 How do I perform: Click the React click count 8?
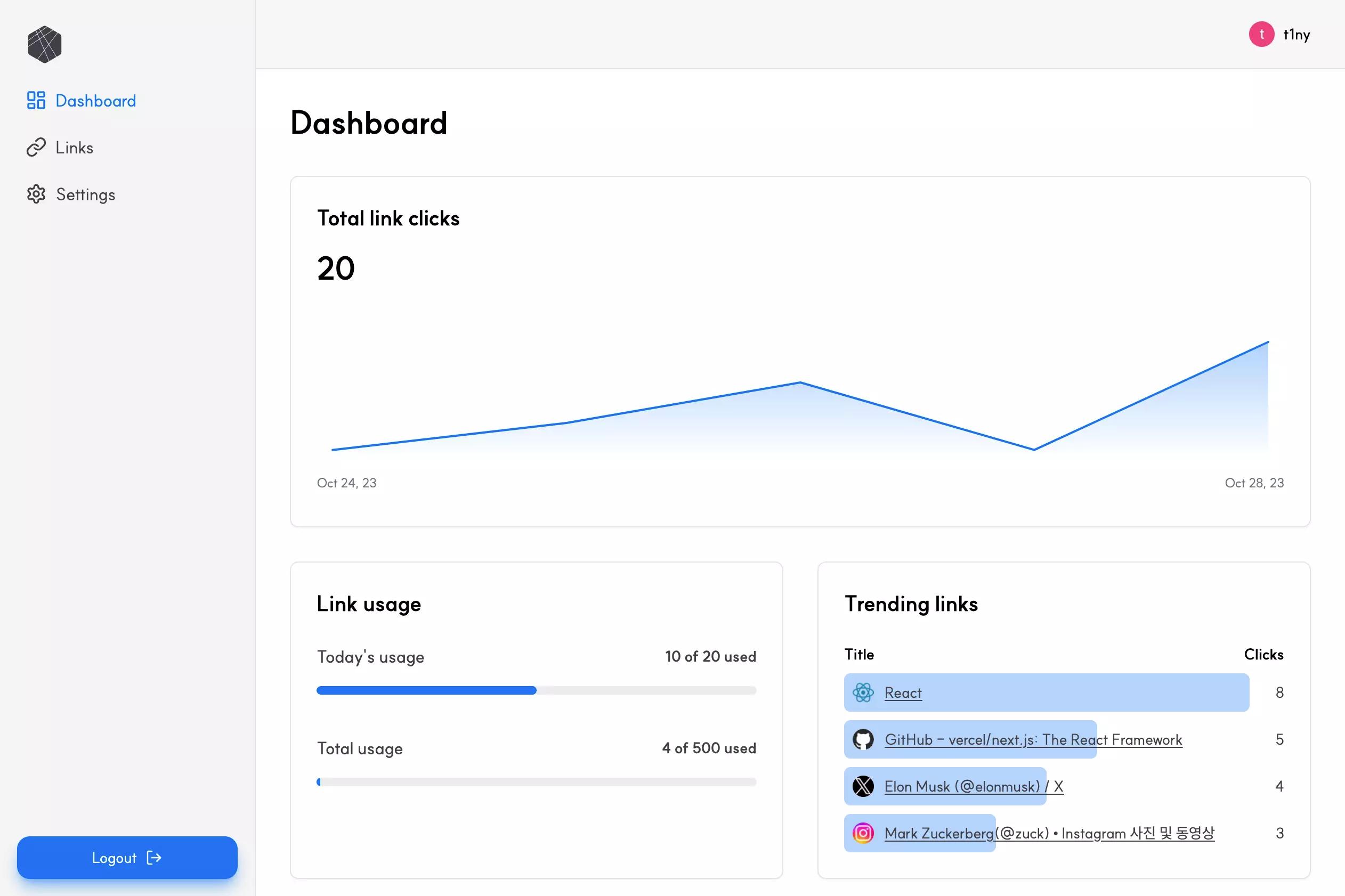click(x=1280, y=693)
